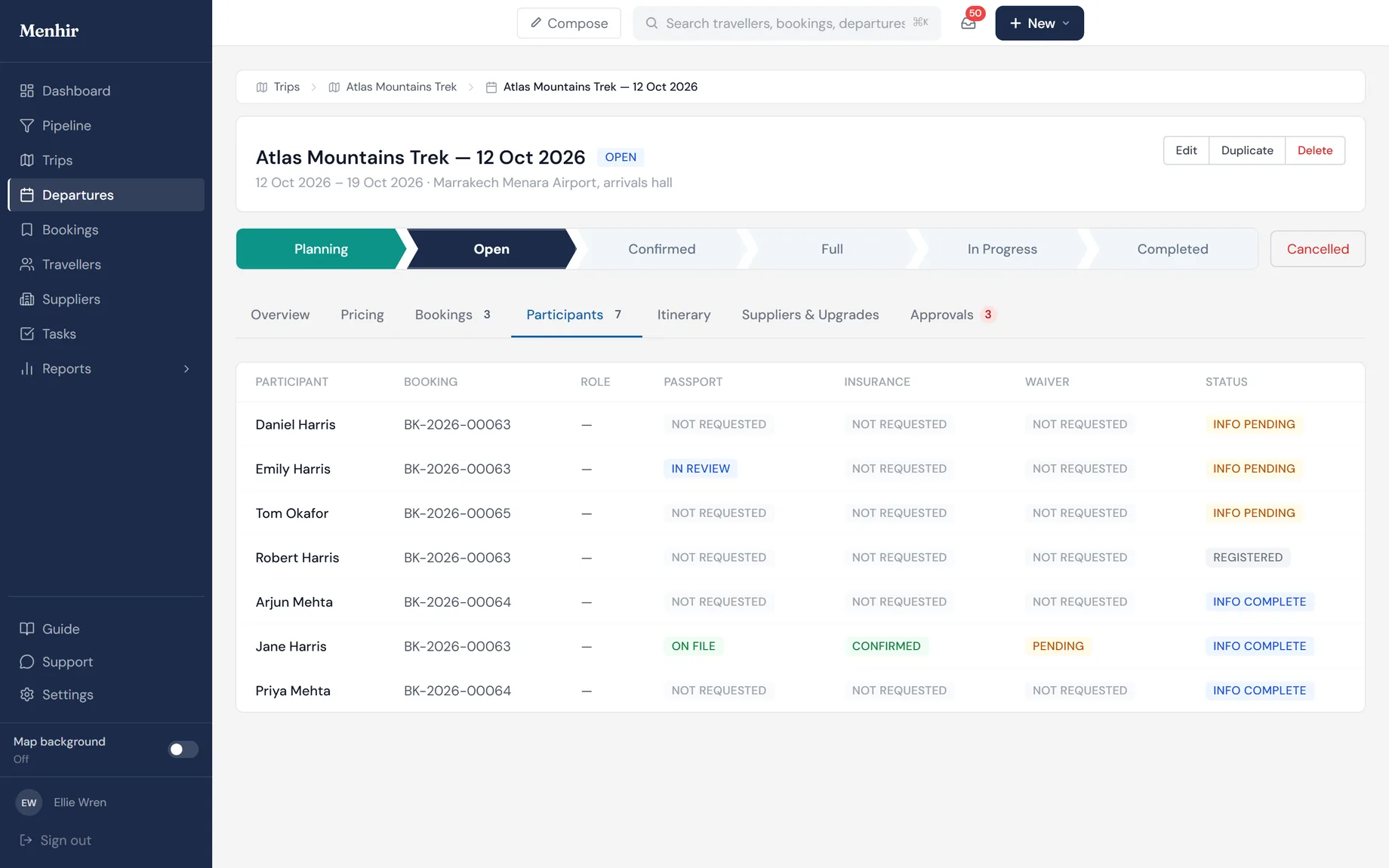Image resolution: width=1389 pixels, height=868 pixels.
Task: Click Jane Harris ON FILE passport badge
Action: 693,646
